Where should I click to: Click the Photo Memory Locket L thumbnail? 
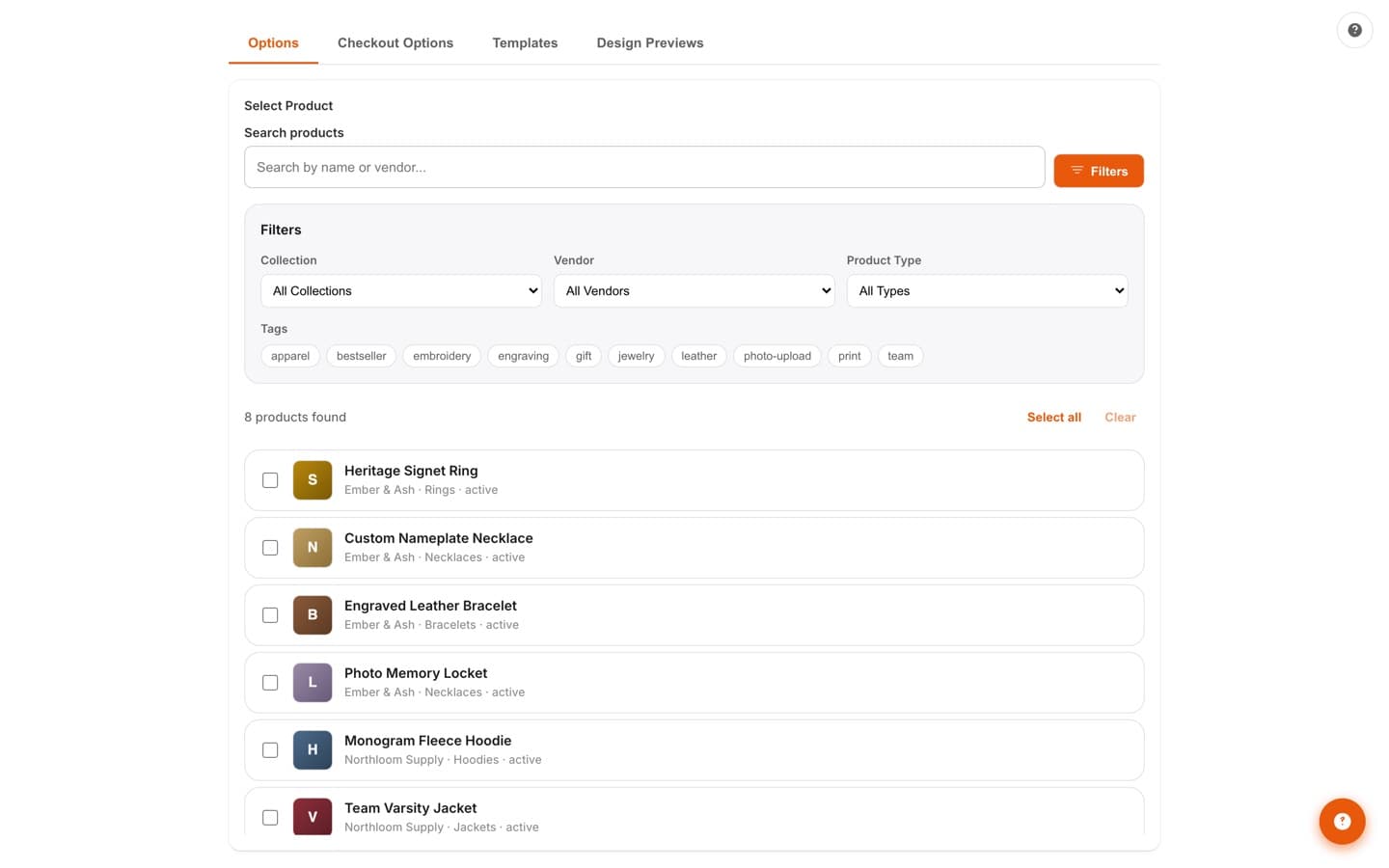point(313,682)
